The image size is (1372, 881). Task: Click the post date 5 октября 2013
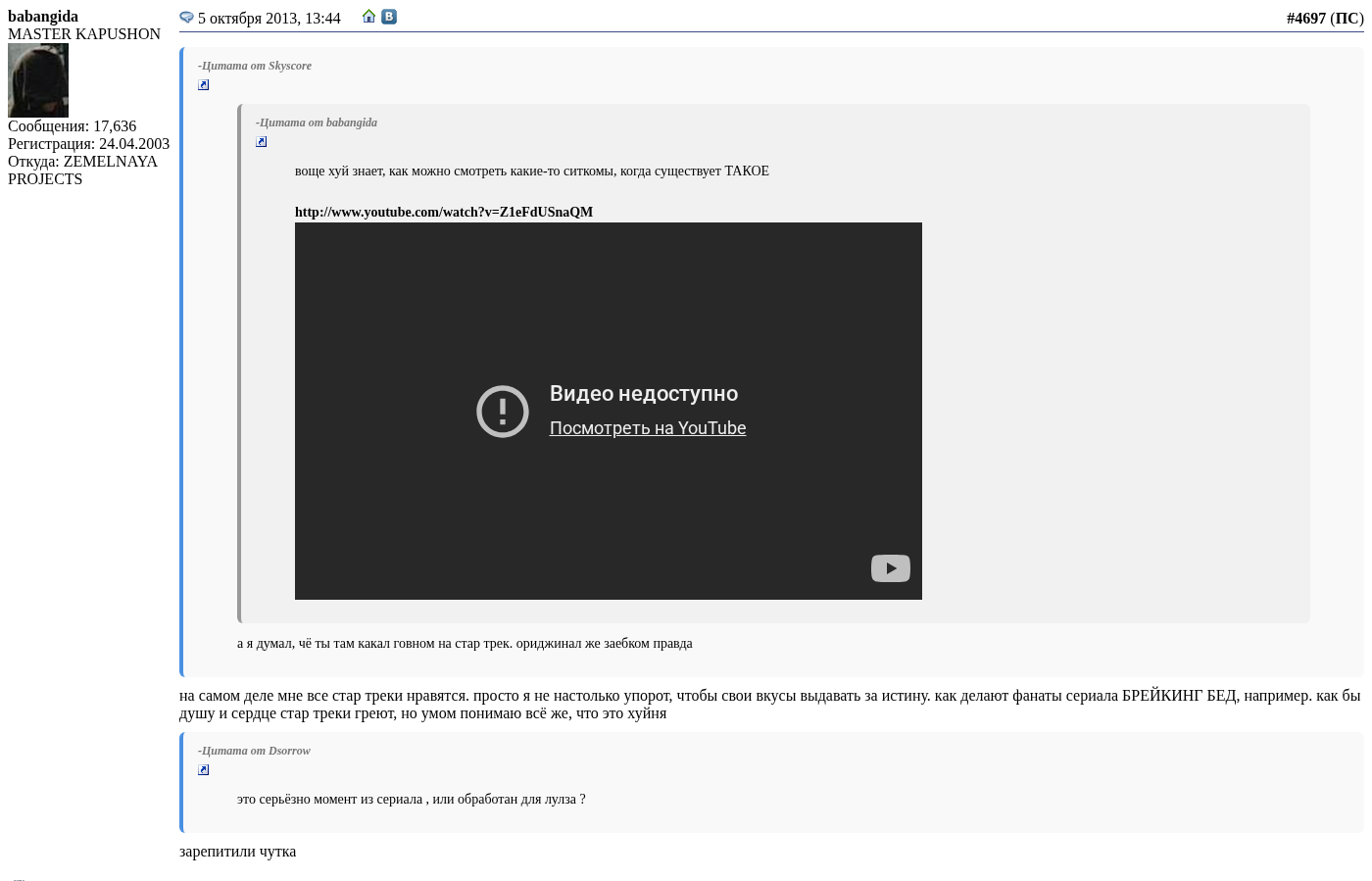pyautogui.click(x=269, y=19)
